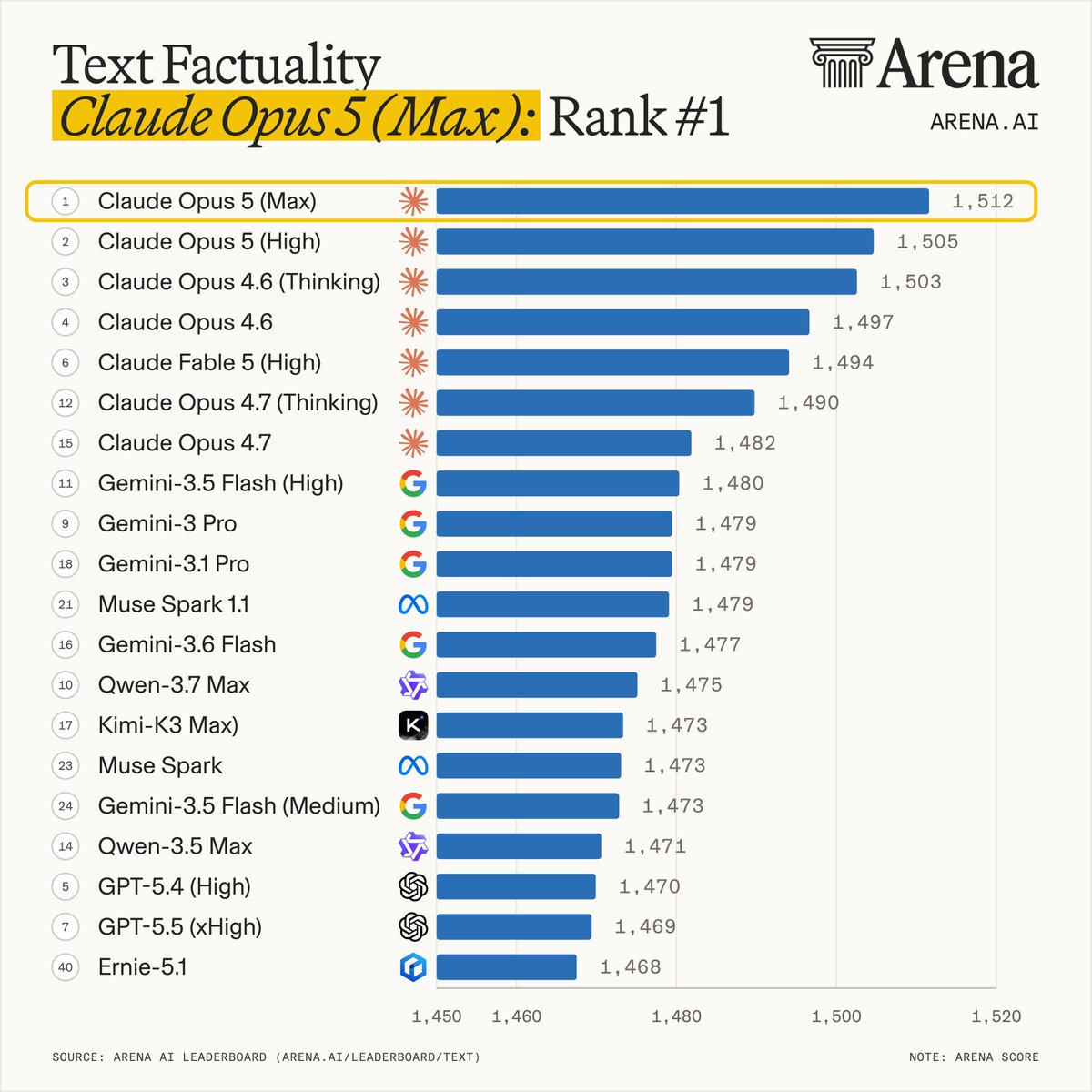1092x1092 pixels.
Task: Click the Anthropic icon beside Claude Fable 5 (High)
Action: pyautogui.click(x=413, y=362)
